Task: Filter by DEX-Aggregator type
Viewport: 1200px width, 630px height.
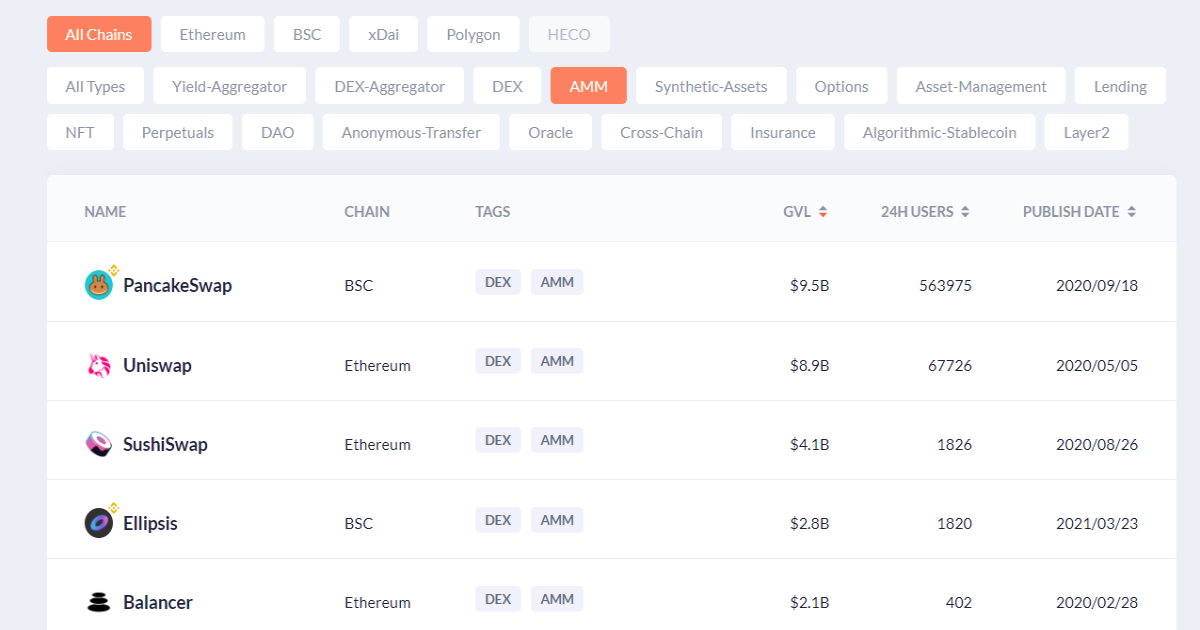Action: 389,86
